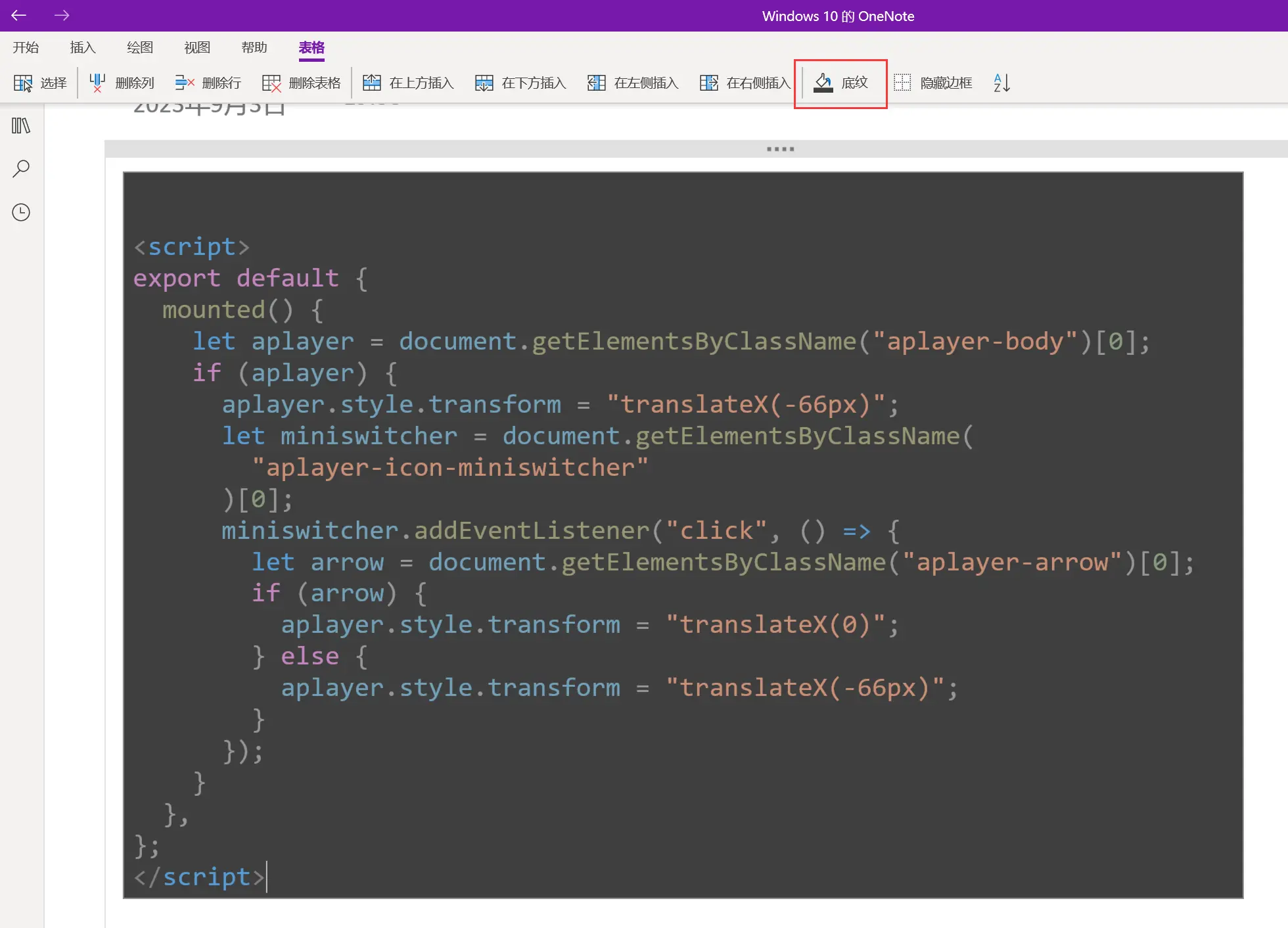Delete the current column with 删除列
Image resolution: width=1288 pixels, height=928 pixels.
click(x=122, y=83)
